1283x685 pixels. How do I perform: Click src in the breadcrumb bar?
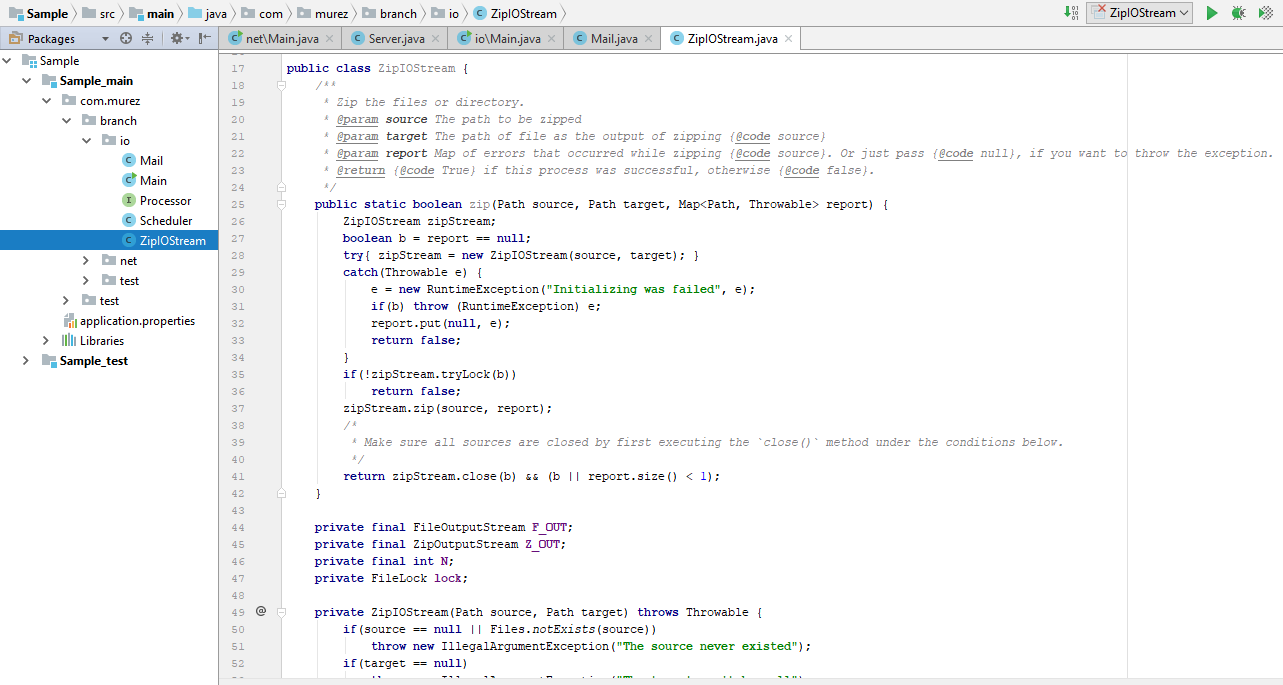pos(98,13)
